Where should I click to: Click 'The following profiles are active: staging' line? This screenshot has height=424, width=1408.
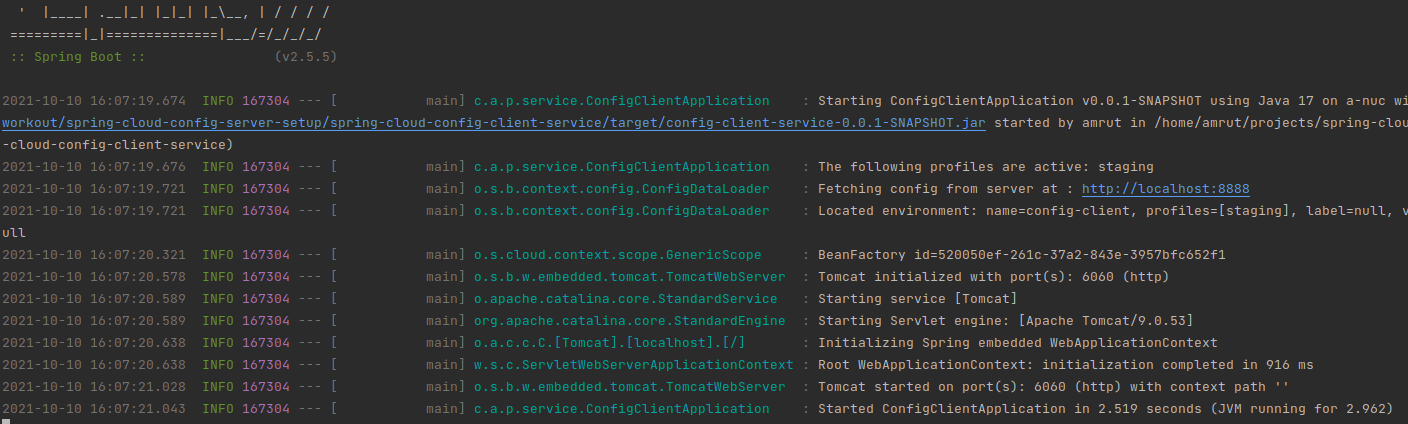(986, 167)
